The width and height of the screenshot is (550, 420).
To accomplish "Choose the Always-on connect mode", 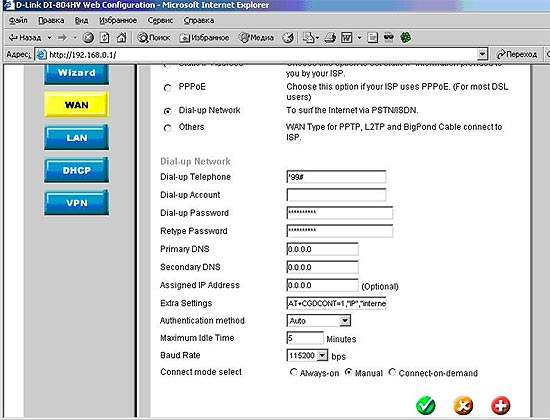I will pyautogui.click(x=294, y=372).
